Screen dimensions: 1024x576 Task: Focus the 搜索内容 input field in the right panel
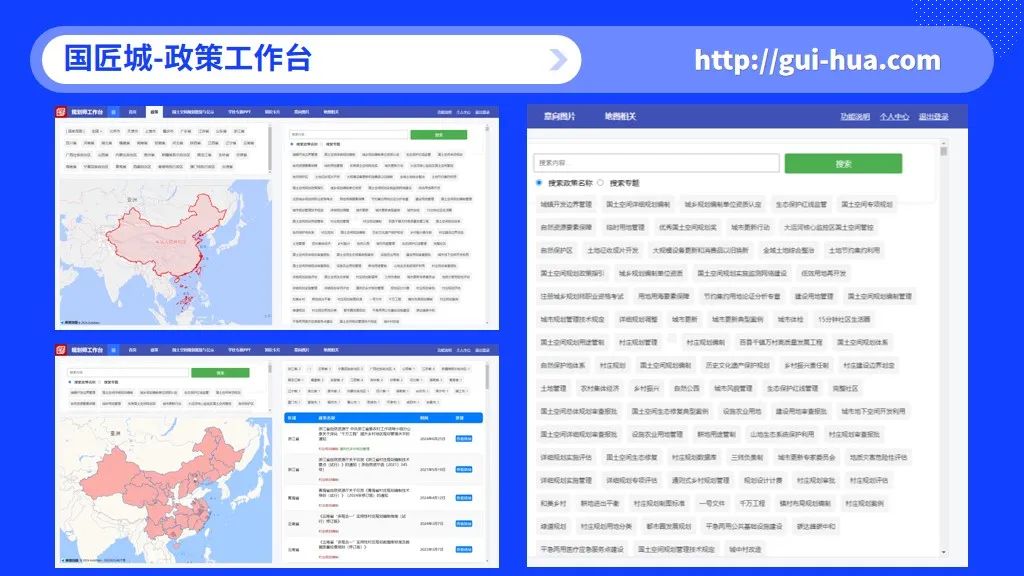tap(656, 163)
